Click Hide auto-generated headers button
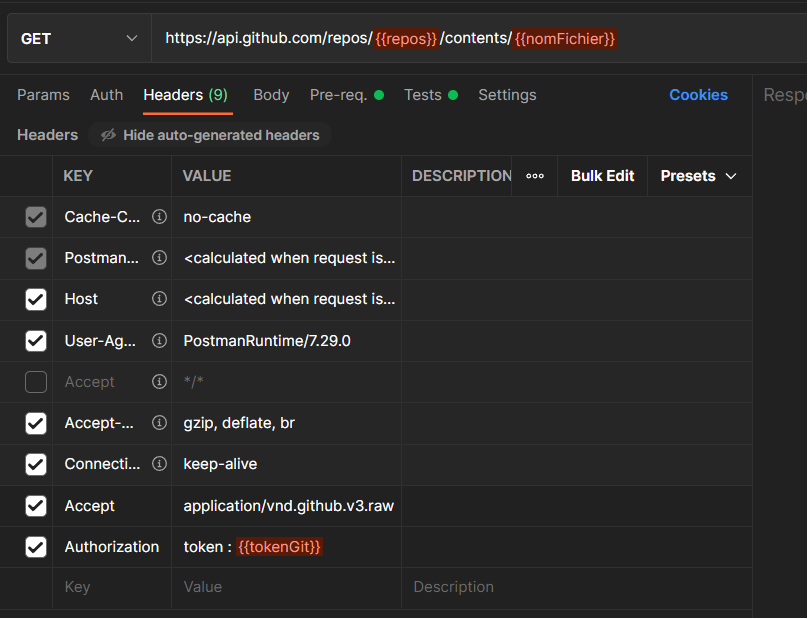808x619 pixels. [210, 135]
